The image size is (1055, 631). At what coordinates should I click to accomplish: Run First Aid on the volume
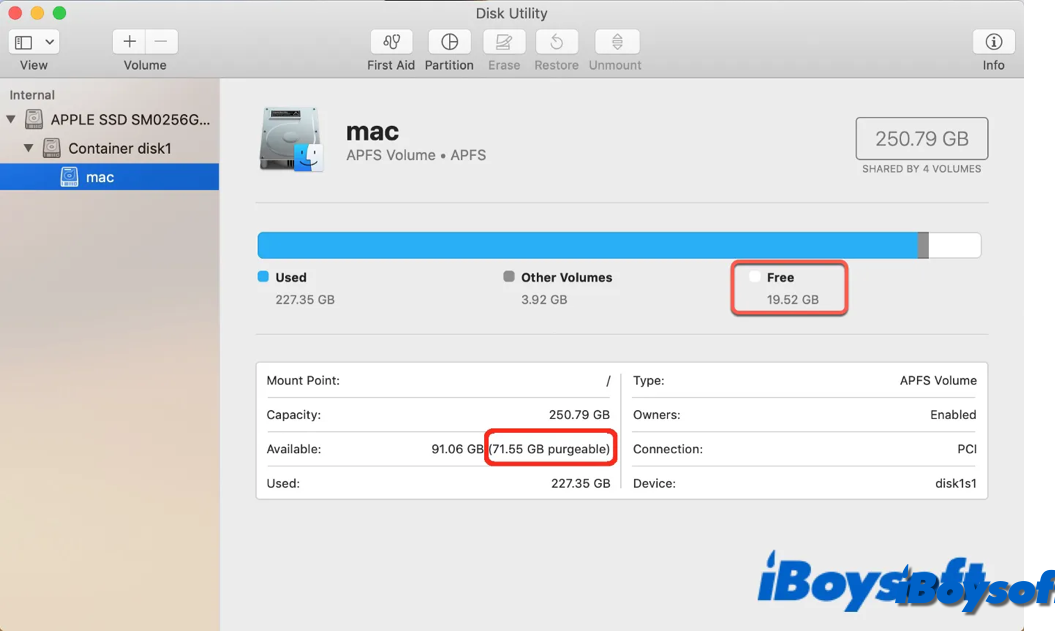click(391, 42)
